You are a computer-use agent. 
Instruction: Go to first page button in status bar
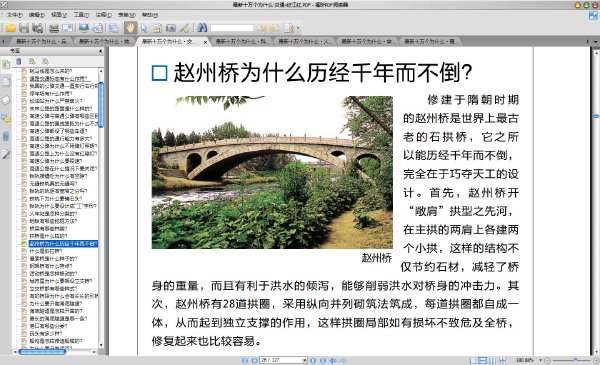click(245, 360)
